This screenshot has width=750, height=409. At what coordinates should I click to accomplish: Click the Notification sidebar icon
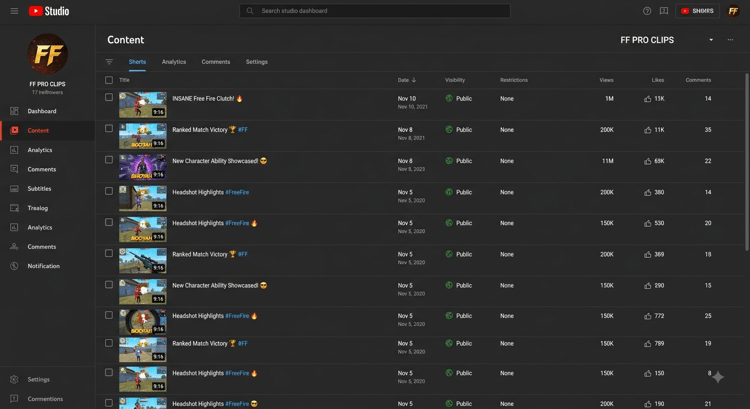click(x=14, y=266)
